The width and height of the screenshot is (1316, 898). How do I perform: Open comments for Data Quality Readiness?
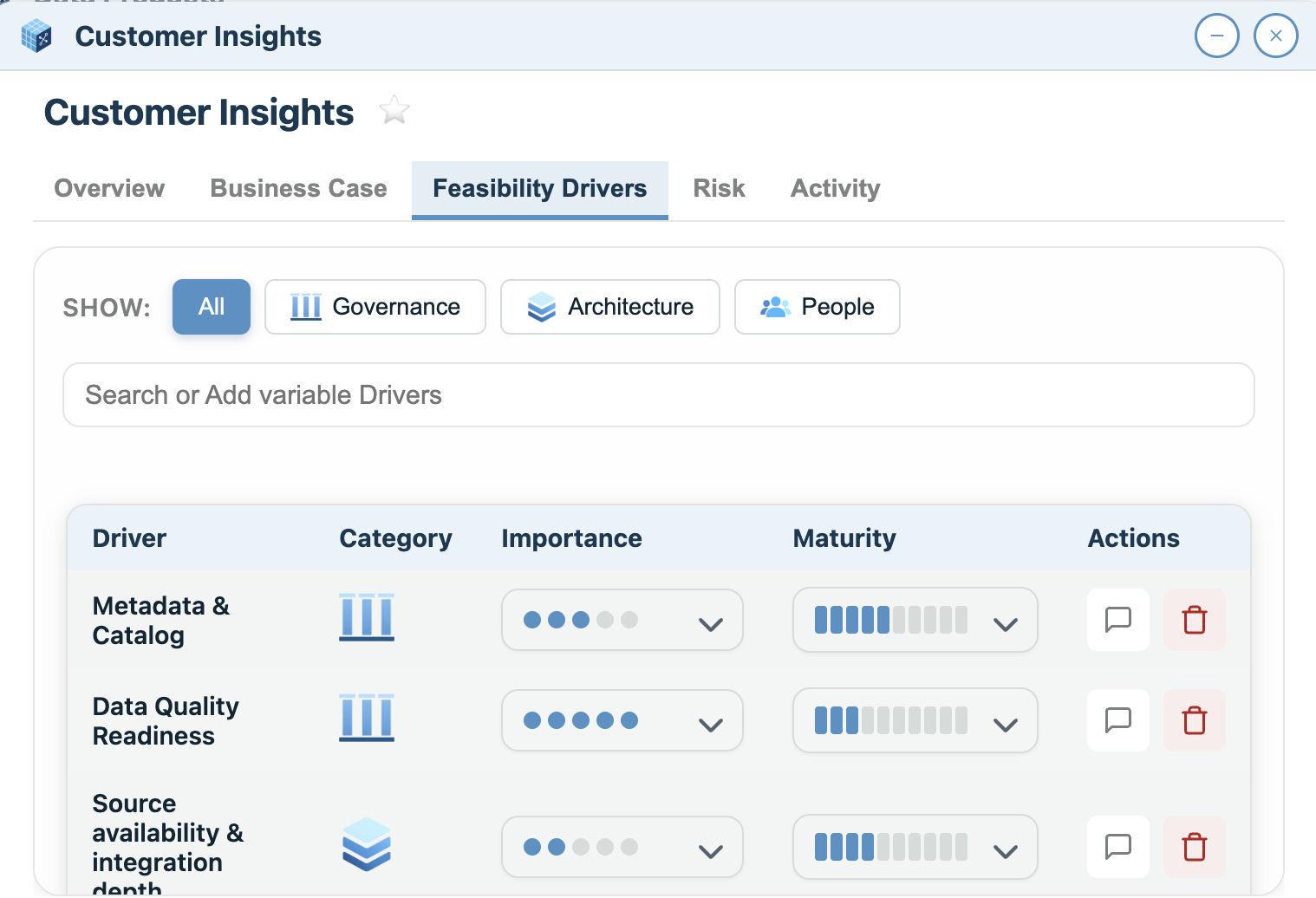(1117, 720)
